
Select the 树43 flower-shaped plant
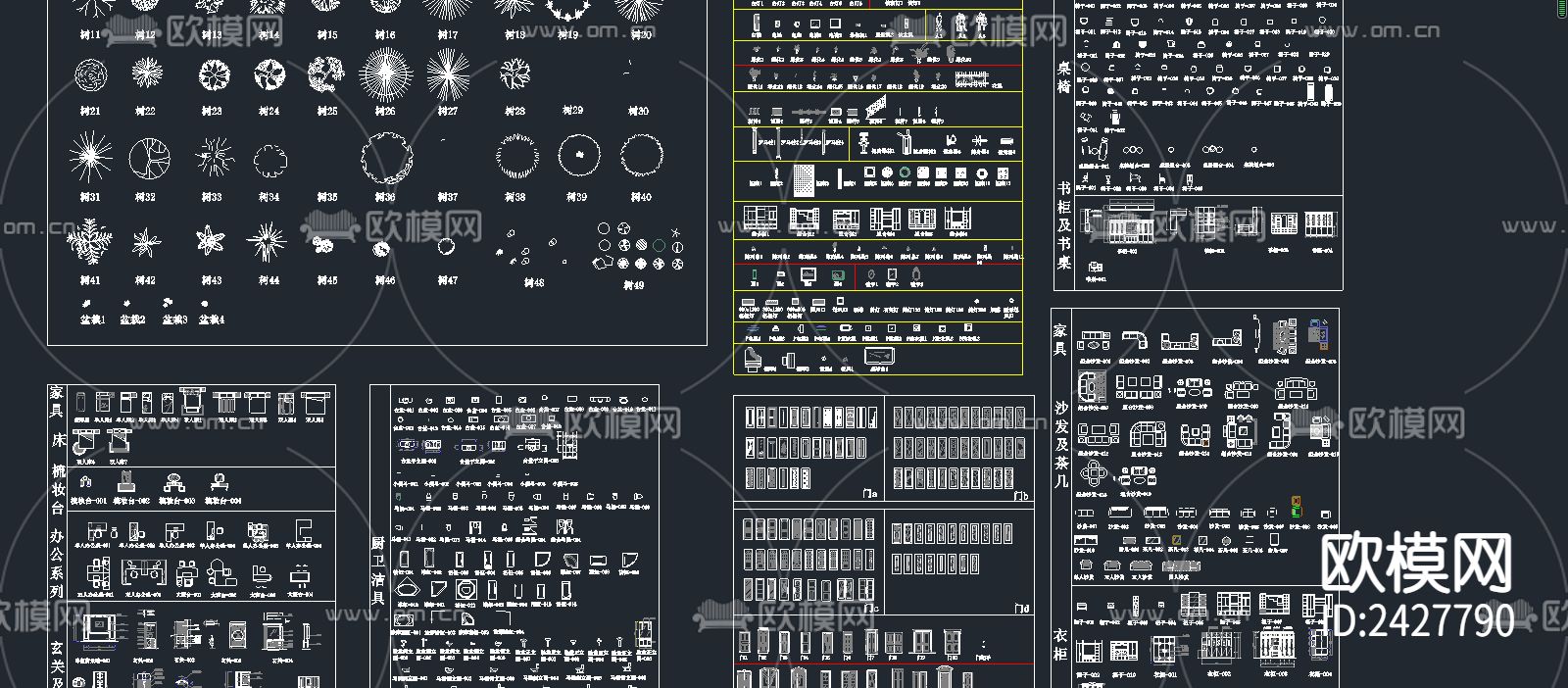tap(210, 240)
